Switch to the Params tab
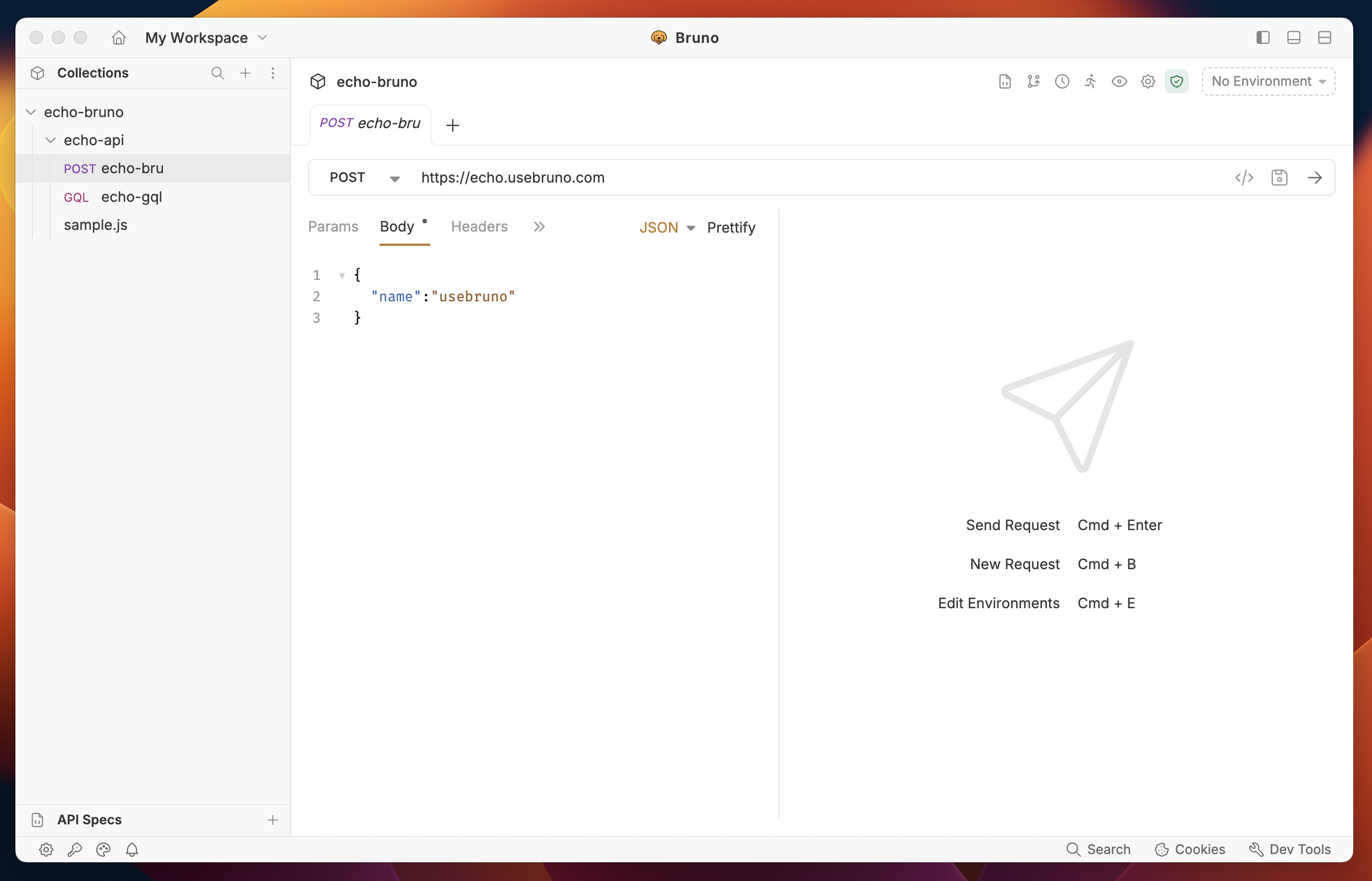 [x=333, y=227]
